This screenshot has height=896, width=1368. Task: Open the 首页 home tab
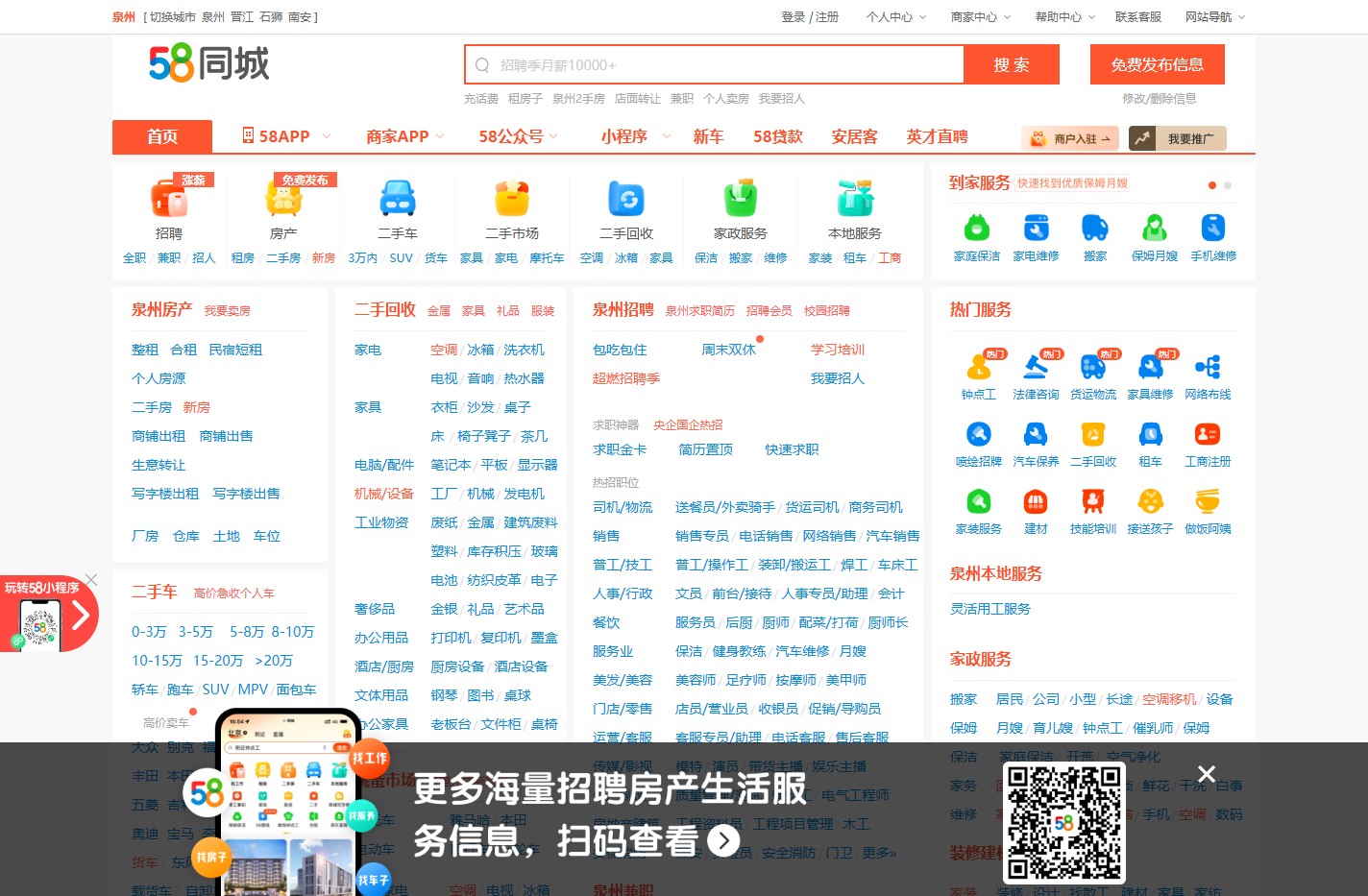162,136
